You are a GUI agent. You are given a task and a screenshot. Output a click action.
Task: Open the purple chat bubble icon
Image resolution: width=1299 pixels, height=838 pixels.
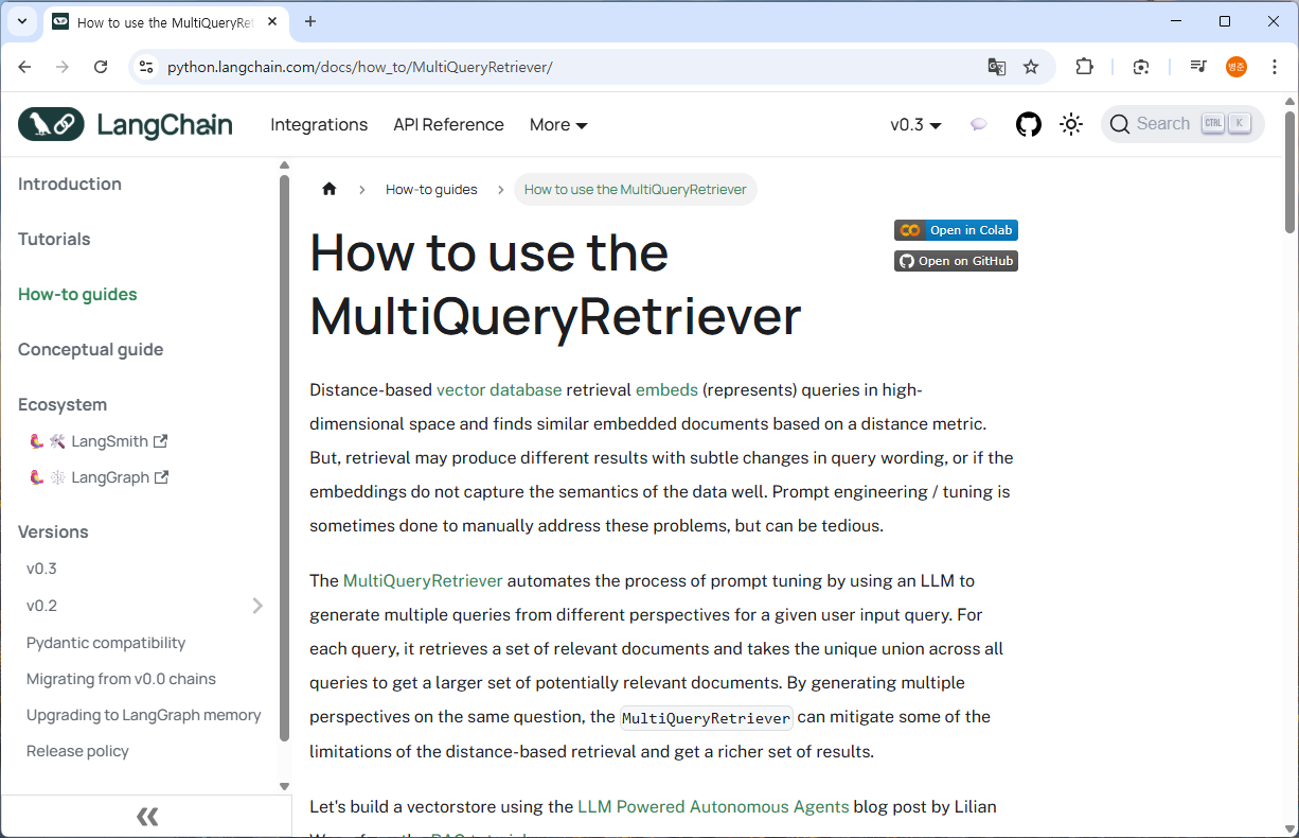[x=979, y=124]
